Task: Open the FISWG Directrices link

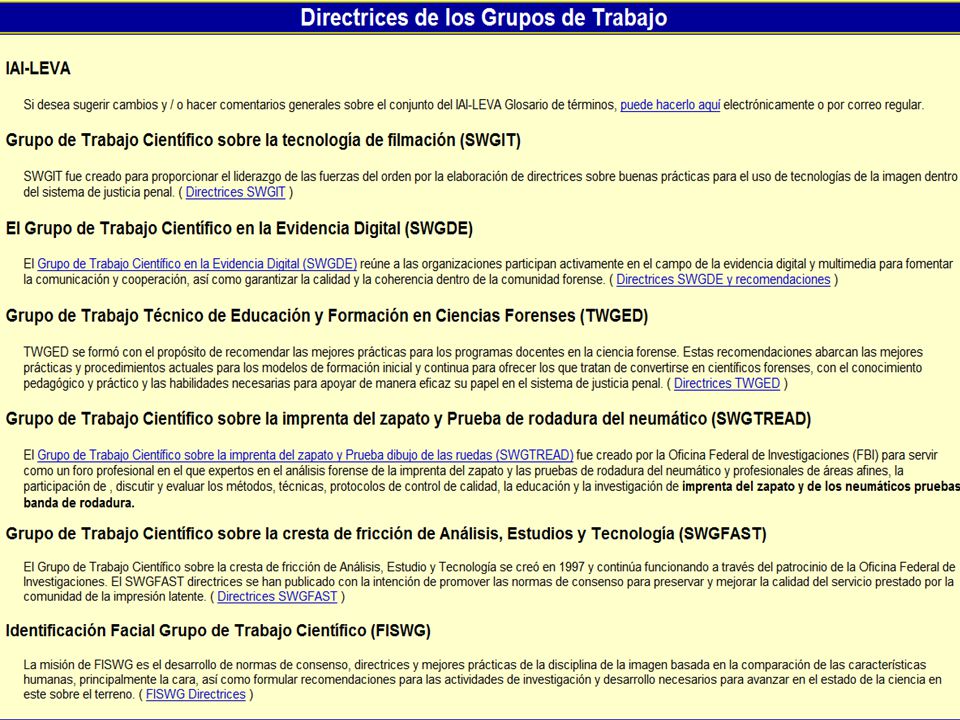Action: click(195, 694)
